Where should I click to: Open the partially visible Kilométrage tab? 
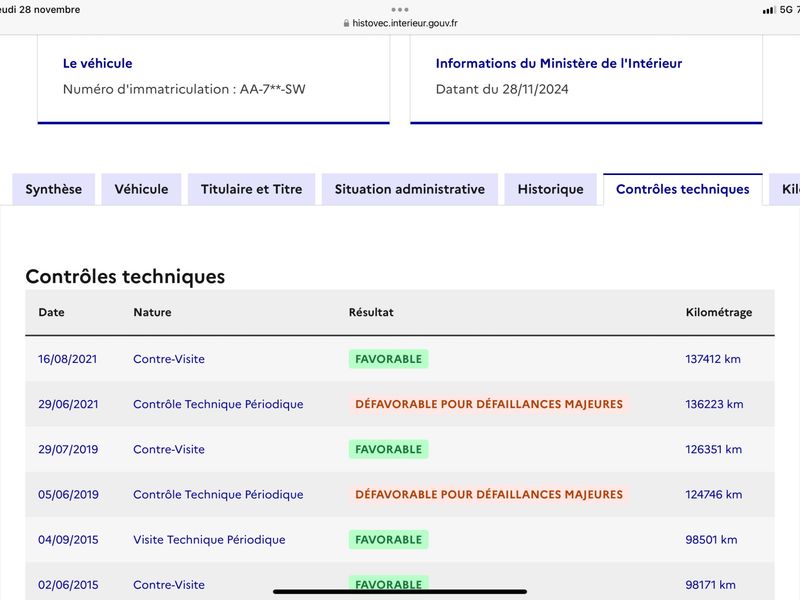coord(785,189)
